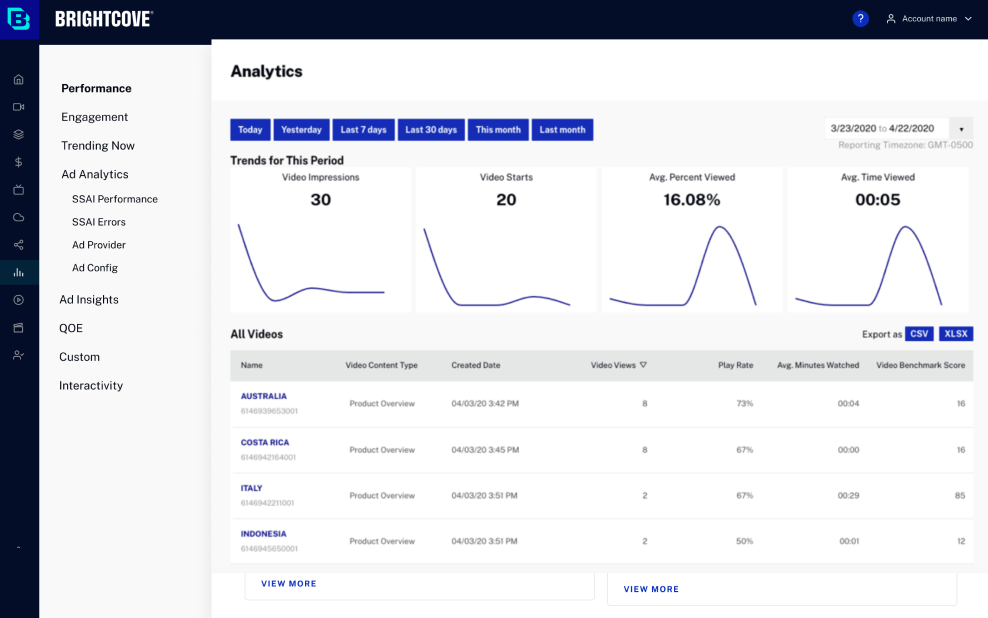Screen dimensions: 988x618
Task: Click the benchmark score 85 cell
Action: coord(960,496)
